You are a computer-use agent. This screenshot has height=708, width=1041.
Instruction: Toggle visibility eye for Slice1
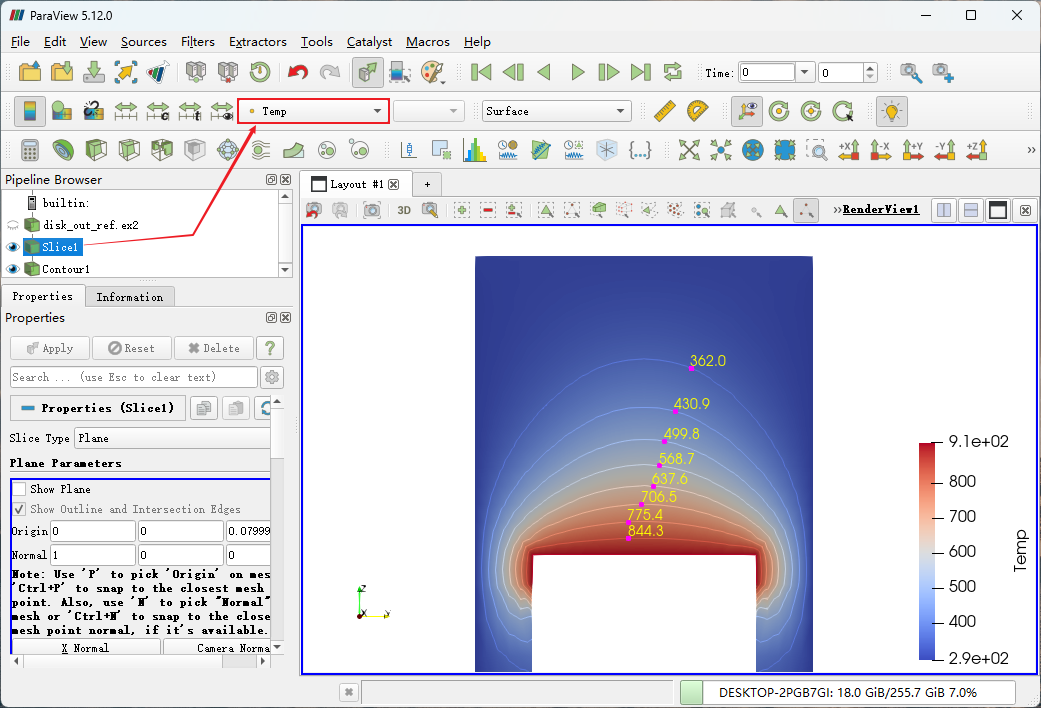click(x=13, y=247)
